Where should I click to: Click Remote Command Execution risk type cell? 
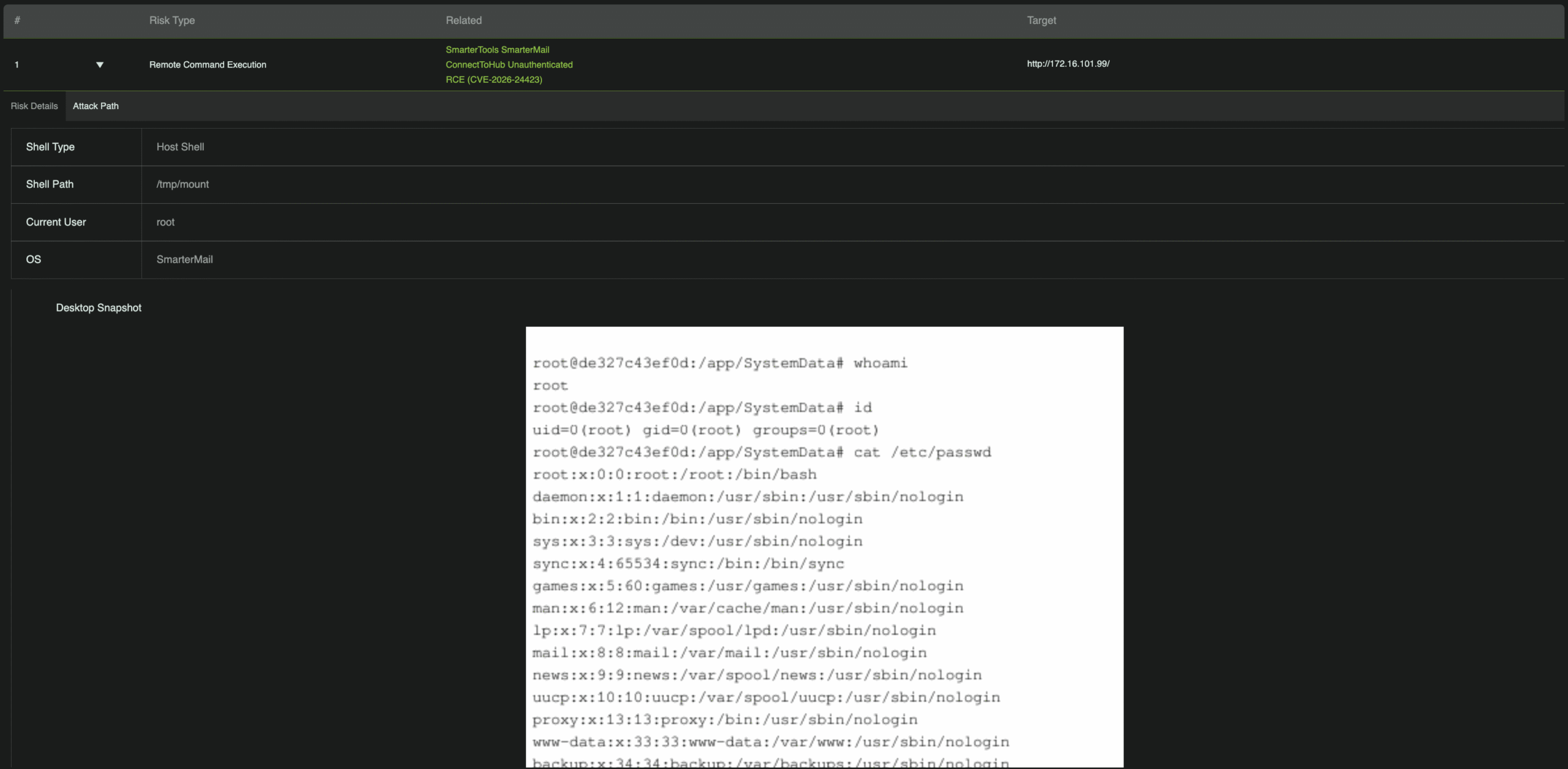click(x=208, y=65)
